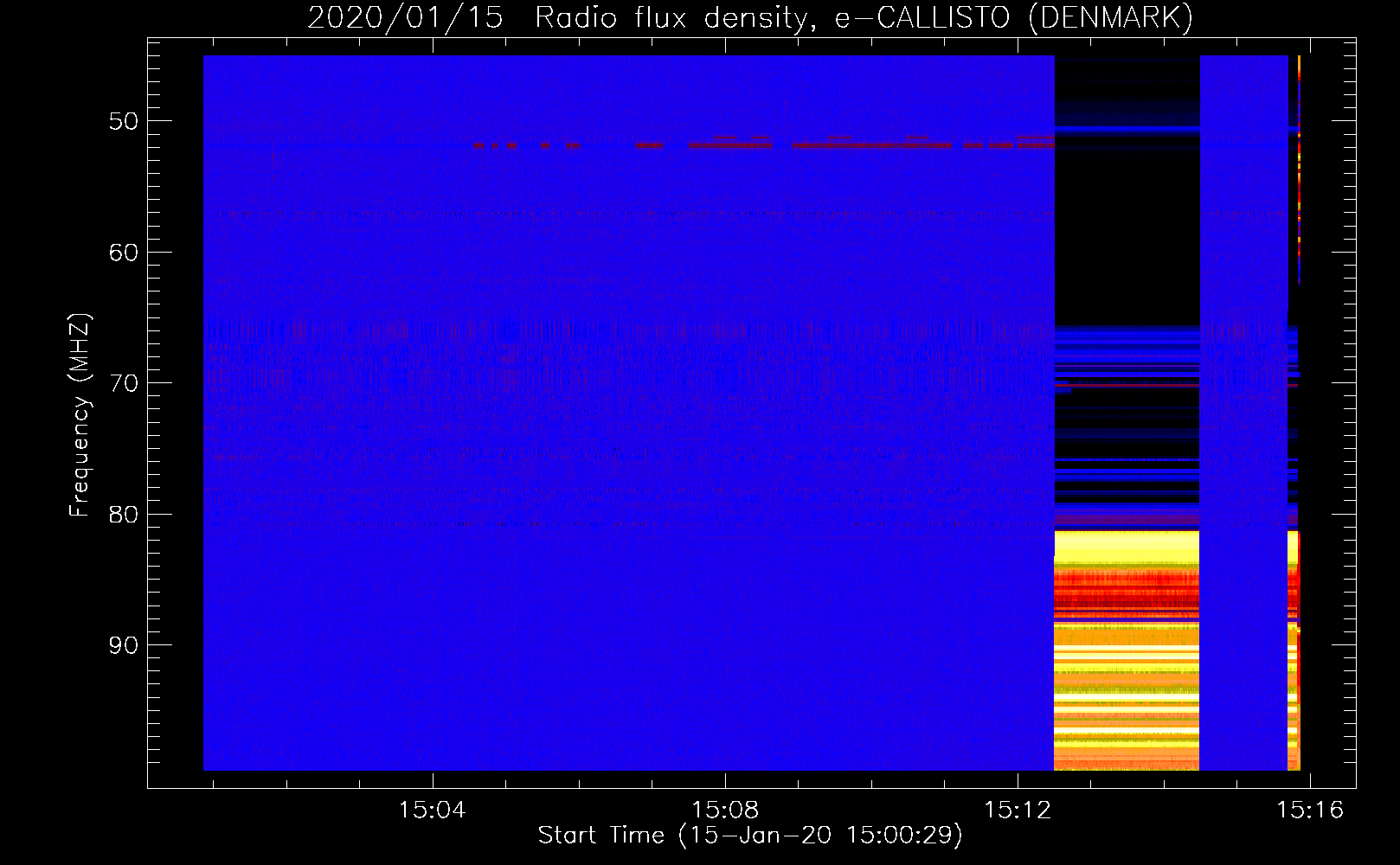The height and width of the screenshot is (865, 1400).
Task: Click the 'Frequency (MHZ)' axis label
Action: point(80,415)
